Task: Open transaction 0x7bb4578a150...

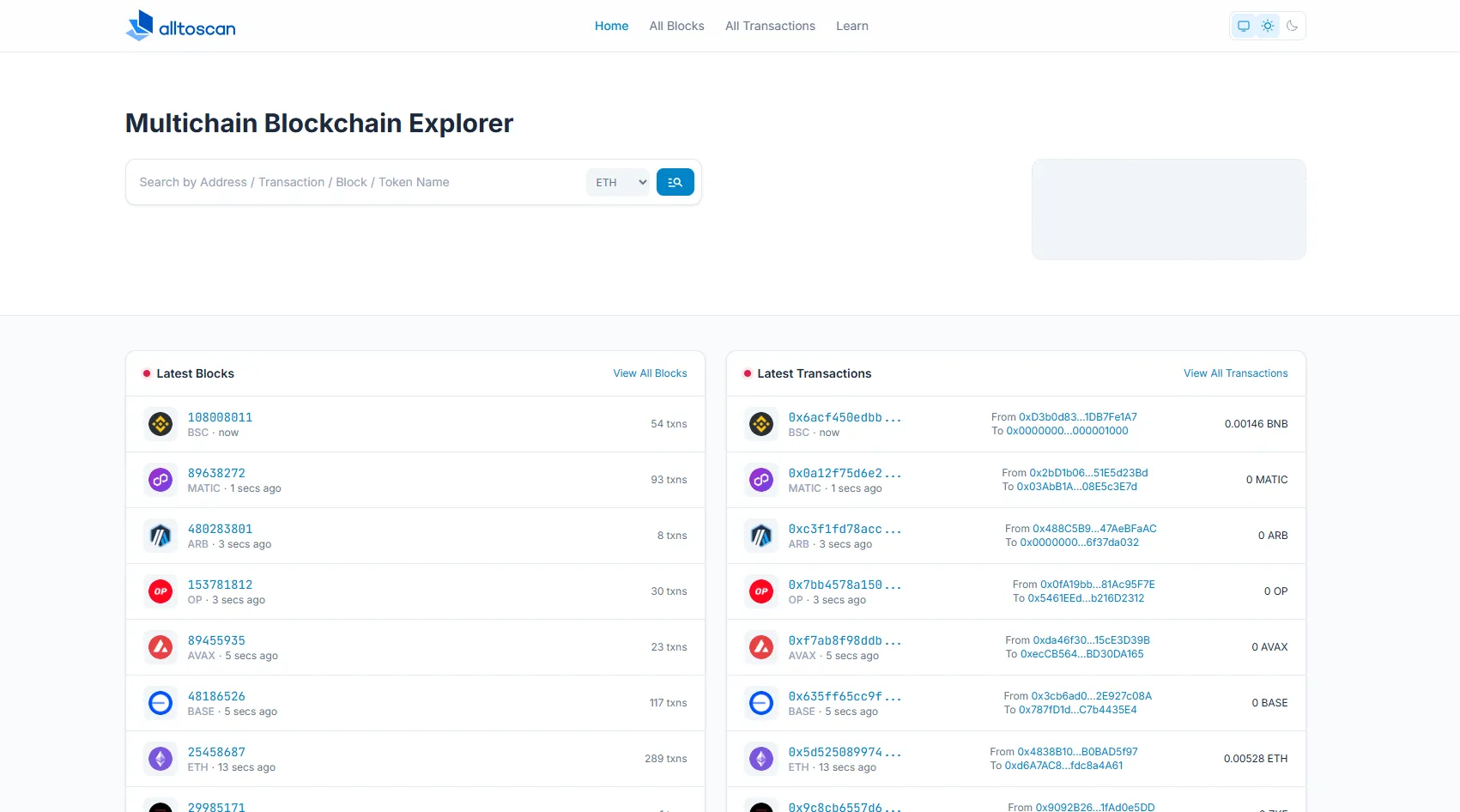Action: [x=845, y=585]
